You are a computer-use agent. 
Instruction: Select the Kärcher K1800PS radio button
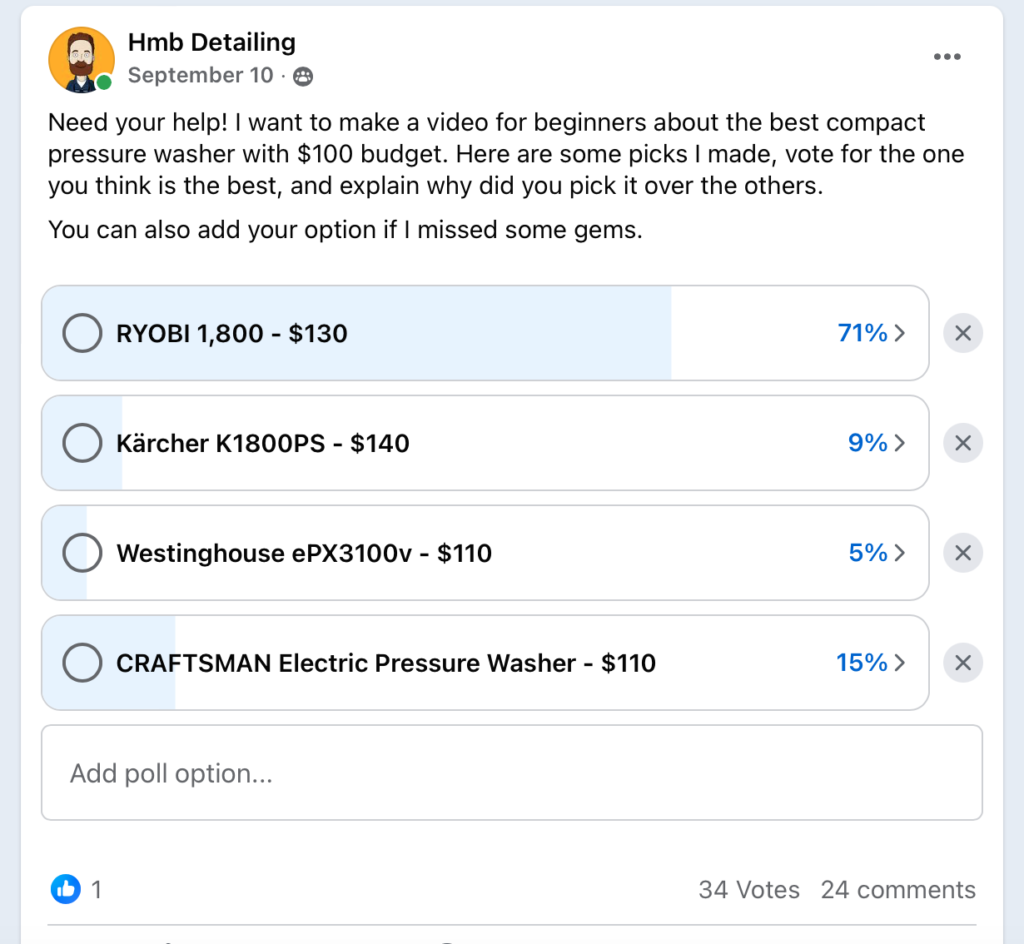click(82, 443)
